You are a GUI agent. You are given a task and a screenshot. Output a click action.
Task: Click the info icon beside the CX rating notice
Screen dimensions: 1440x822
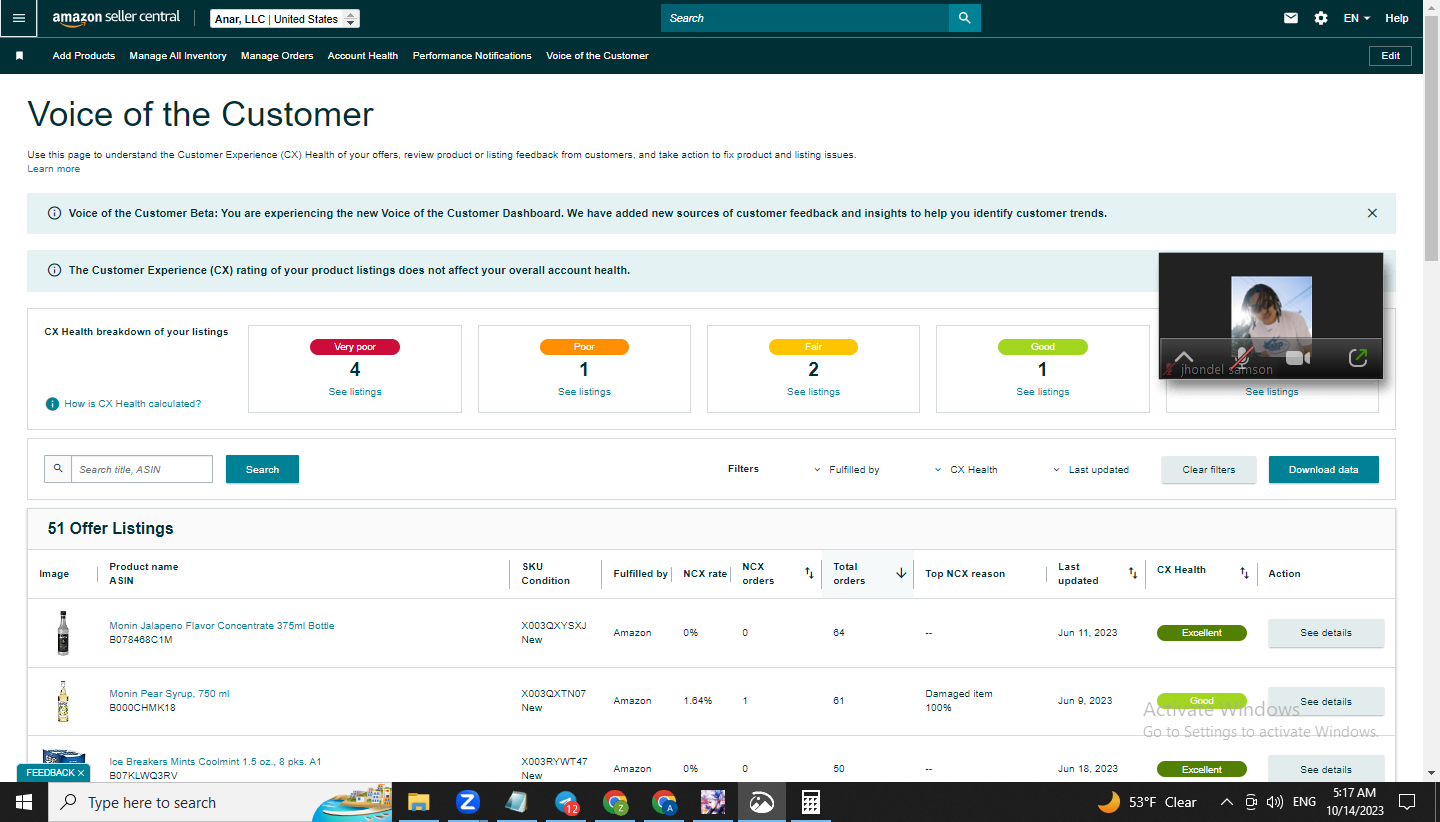click(x=54, y=270)
